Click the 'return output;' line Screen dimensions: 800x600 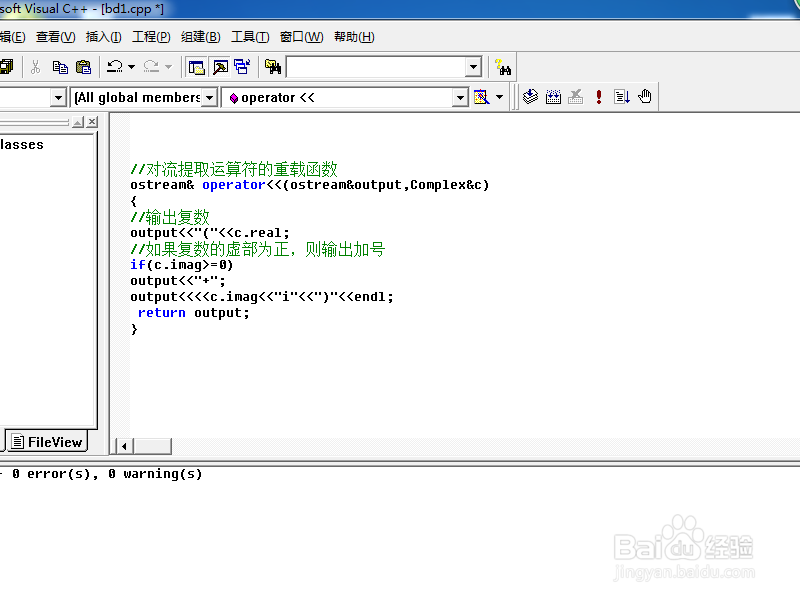pos(193,313)
